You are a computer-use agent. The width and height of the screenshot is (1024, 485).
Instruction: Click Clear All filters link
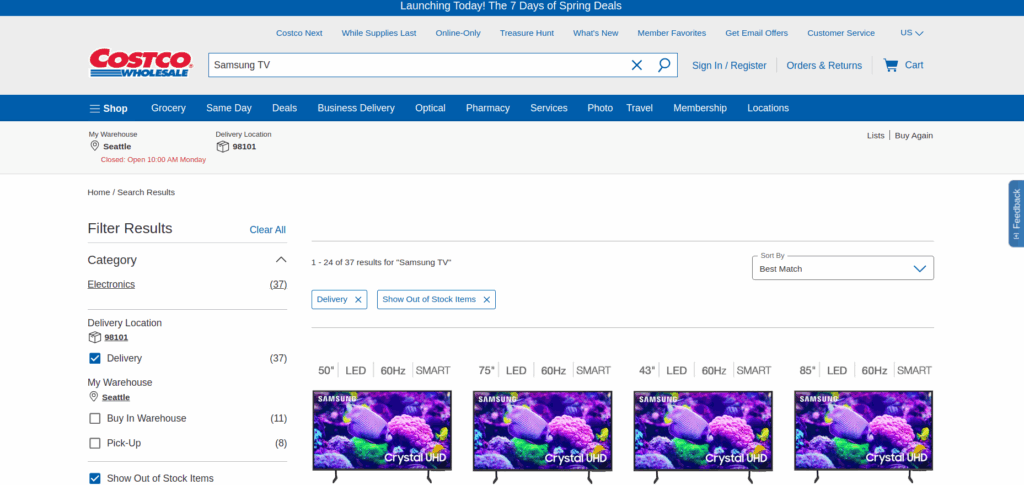267,230
